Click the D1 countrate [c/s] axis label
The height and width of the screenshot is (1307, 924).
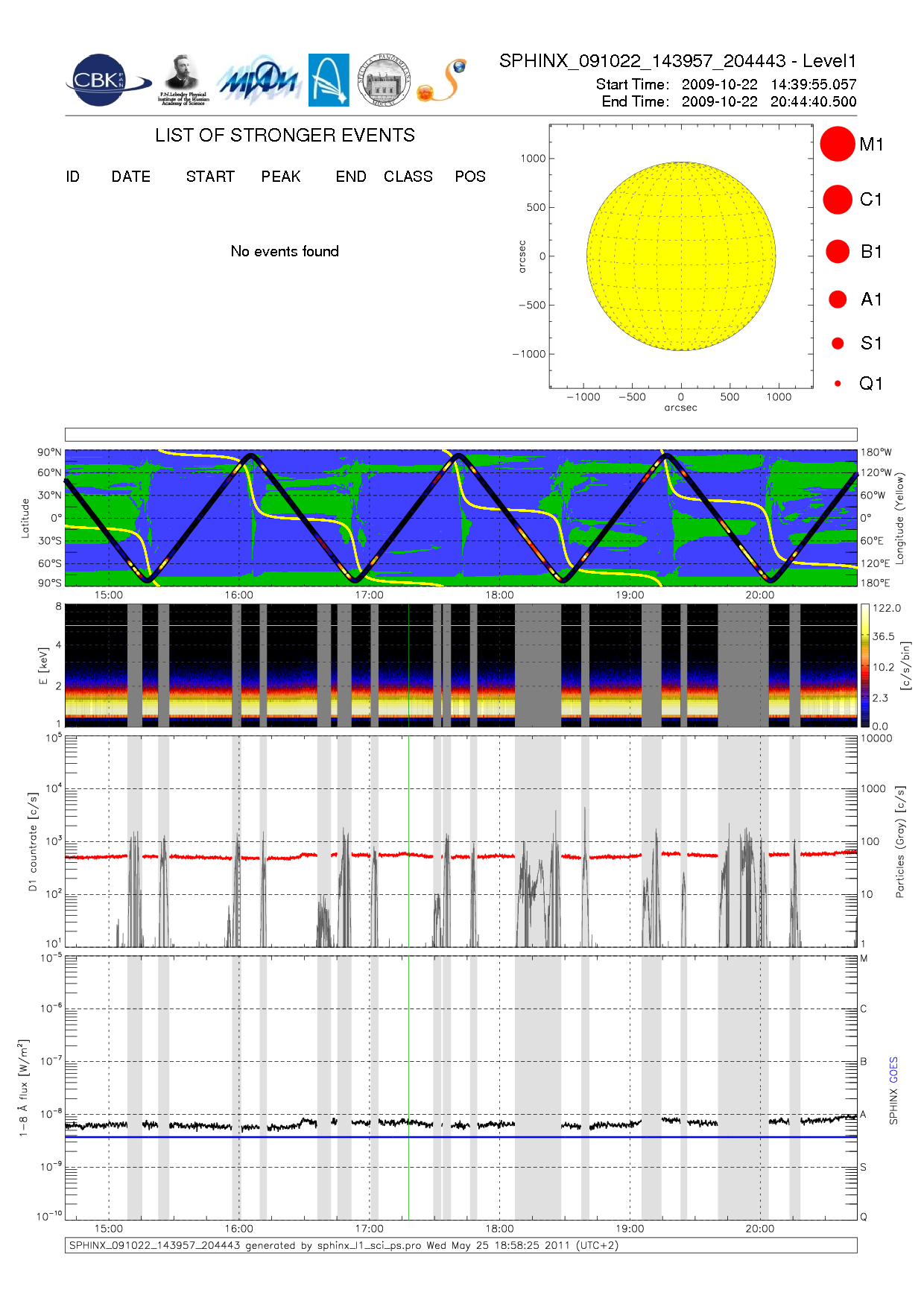click(x=32, y=841)
